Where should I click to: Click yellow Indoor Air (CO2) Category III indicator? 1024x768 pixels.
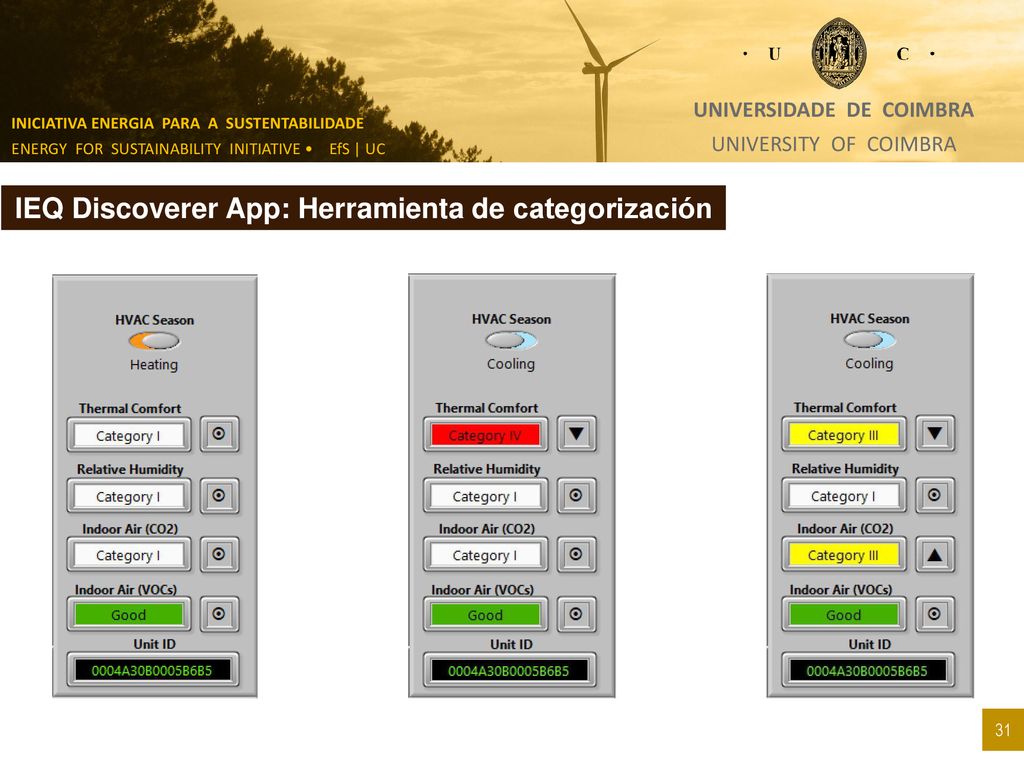pos(844,555)
